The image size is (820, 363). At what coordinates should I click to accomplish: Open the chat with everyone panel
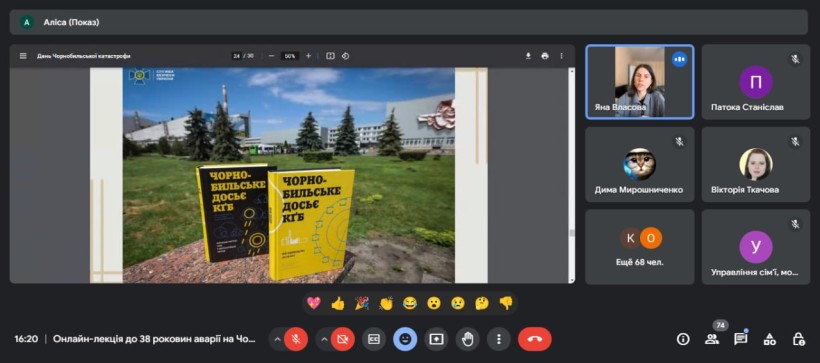pos(741,339)
